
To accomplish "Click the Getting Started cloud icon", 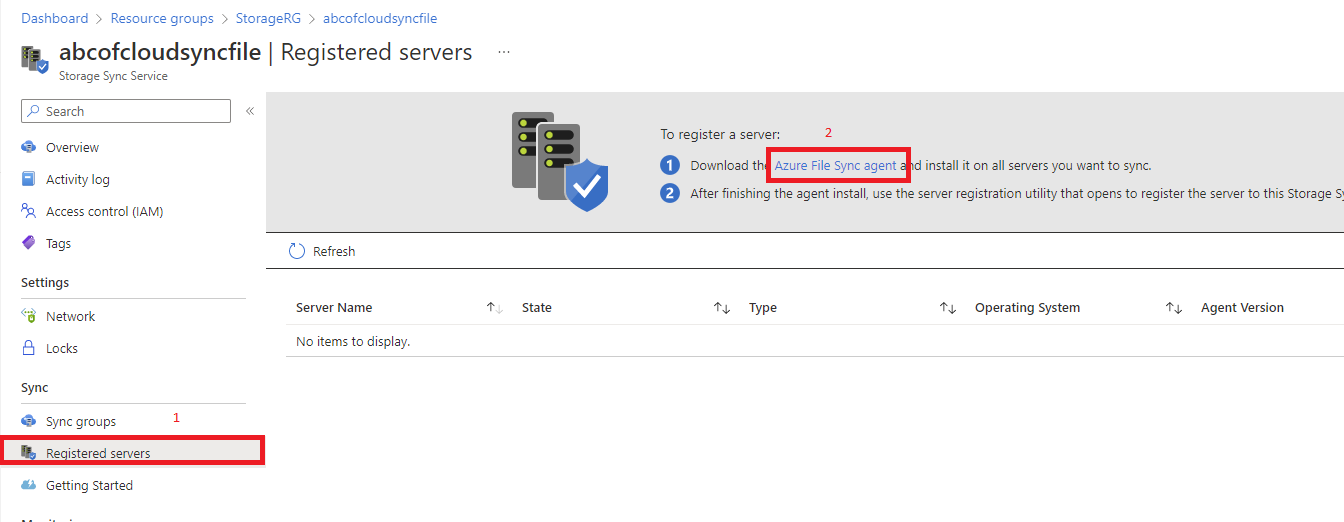I will coord(29,485).
